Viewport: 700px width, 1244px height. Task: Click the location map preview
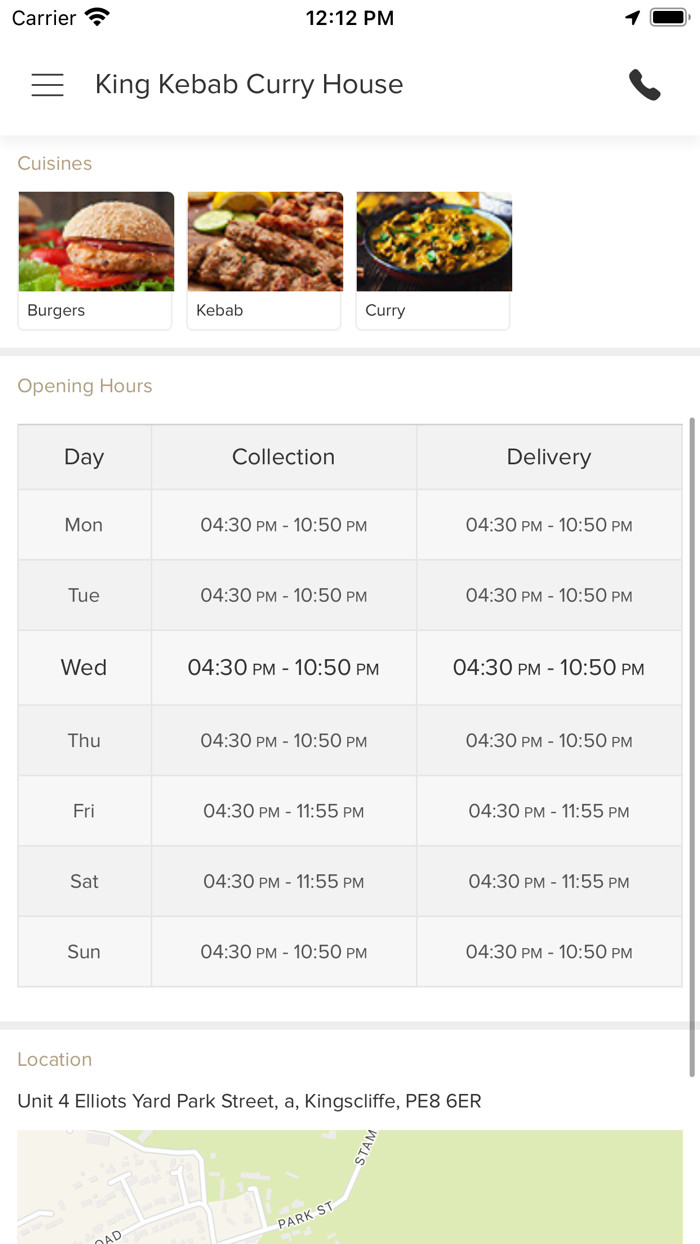click(x=350, y=1187)
